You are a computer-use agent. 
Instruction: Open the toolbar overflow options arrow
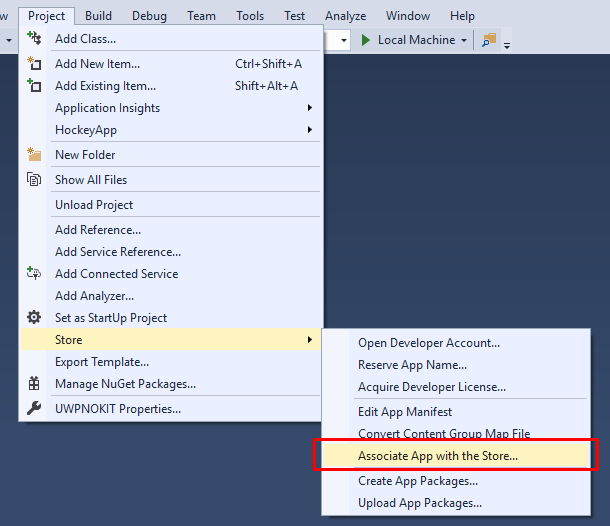[x=507, y=46]
